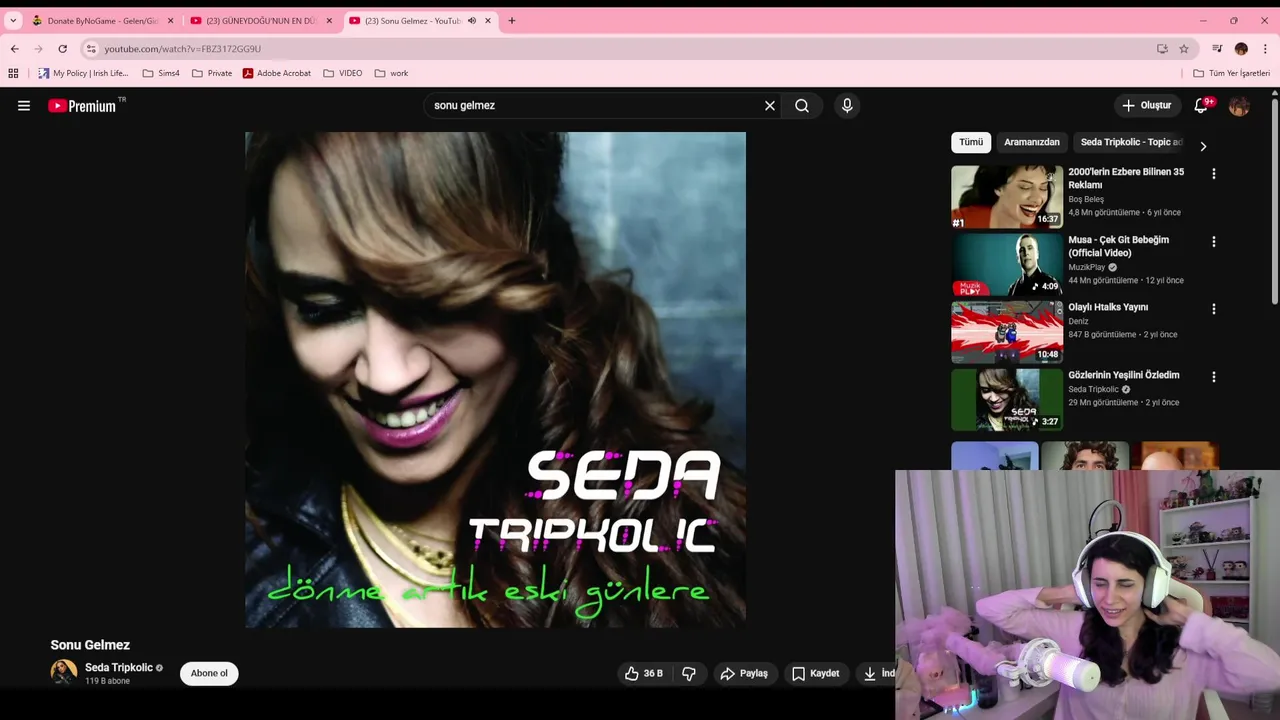Share the video via Paylaş
The width and height of the screenshot is (1280, 720).
click(x=744, y=673)
